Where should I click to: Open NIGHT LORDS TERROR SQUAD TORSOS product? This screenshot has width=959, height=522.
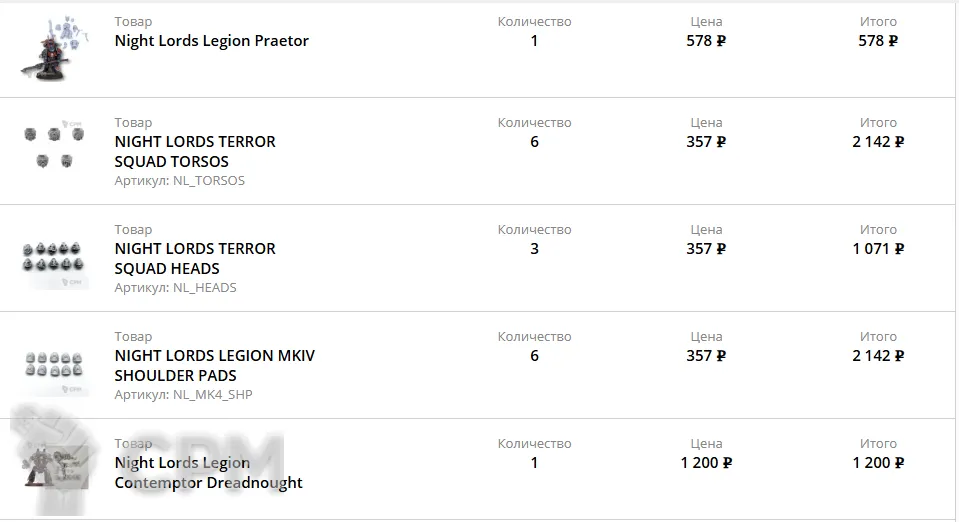click(x=195, y=151)
